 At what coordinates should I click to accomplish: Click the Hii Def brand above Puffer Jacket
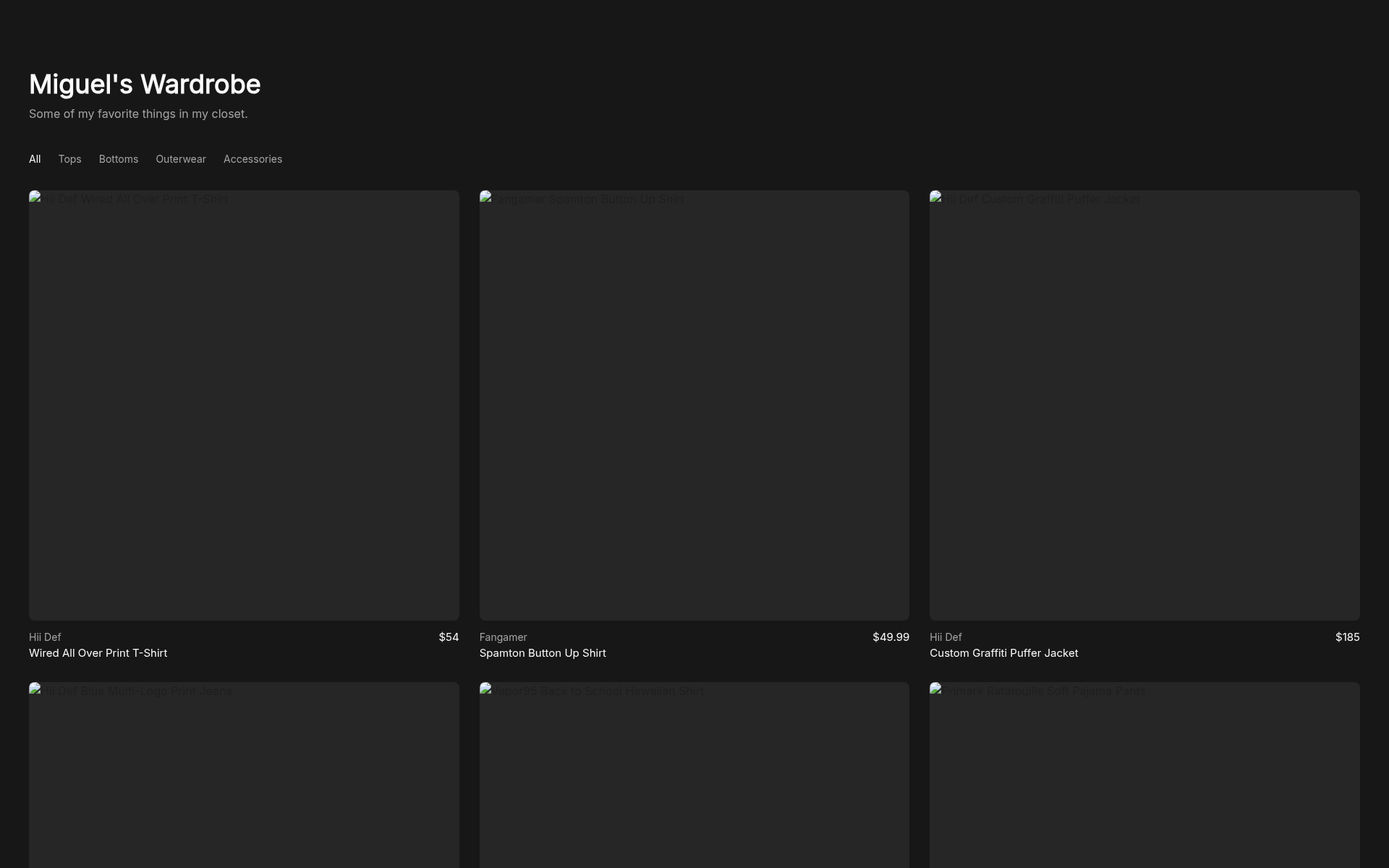pos(946,637)
